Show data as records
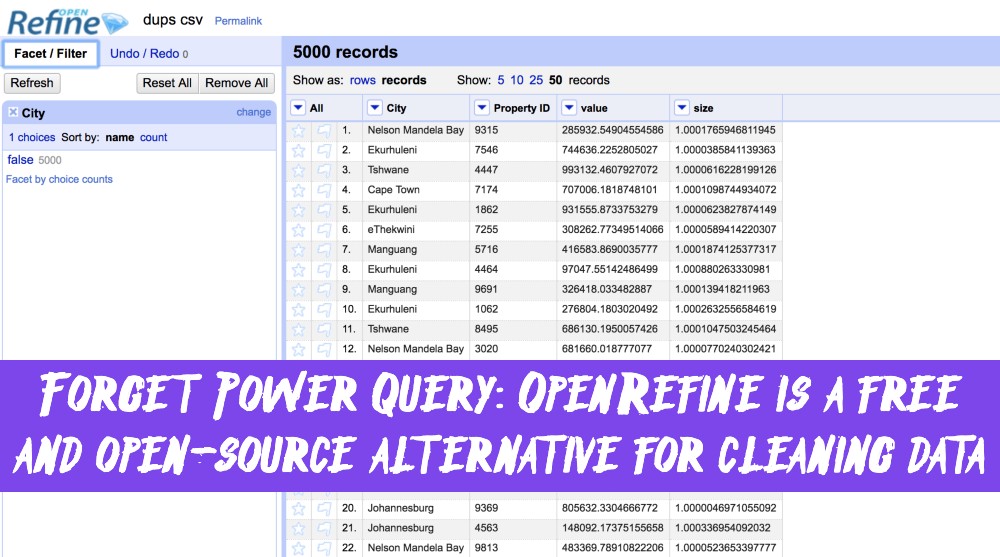Screen dimensions: 1000x557 tap(404, 80)
